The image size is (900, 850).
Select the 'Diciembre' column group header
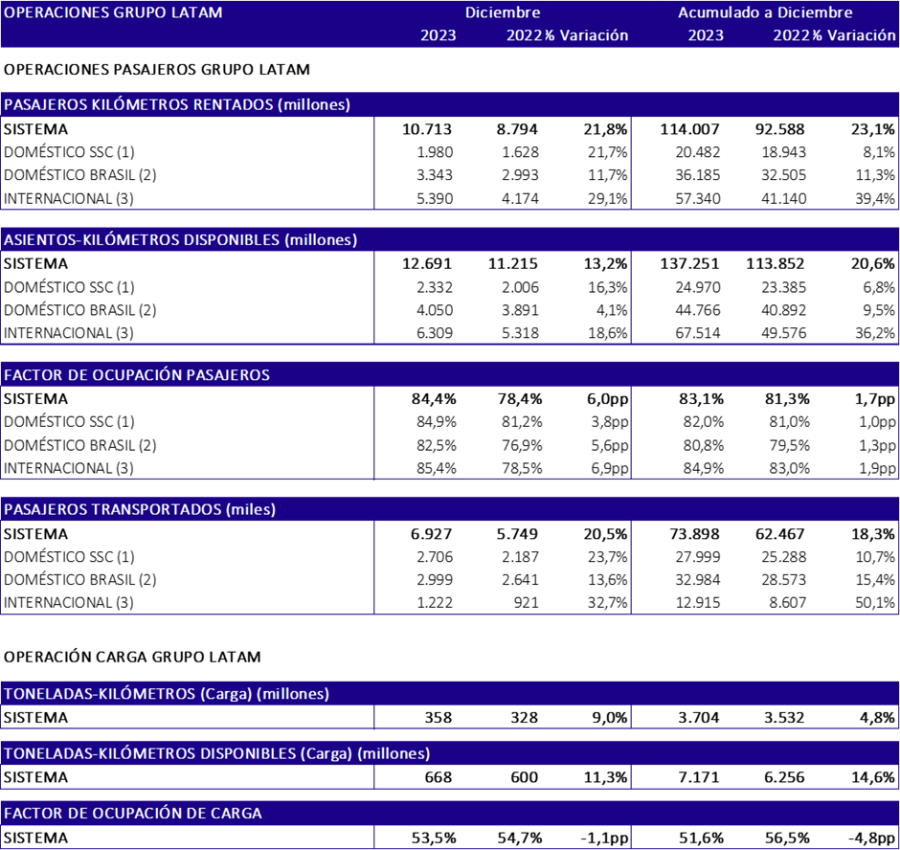[x=502, y=13]
